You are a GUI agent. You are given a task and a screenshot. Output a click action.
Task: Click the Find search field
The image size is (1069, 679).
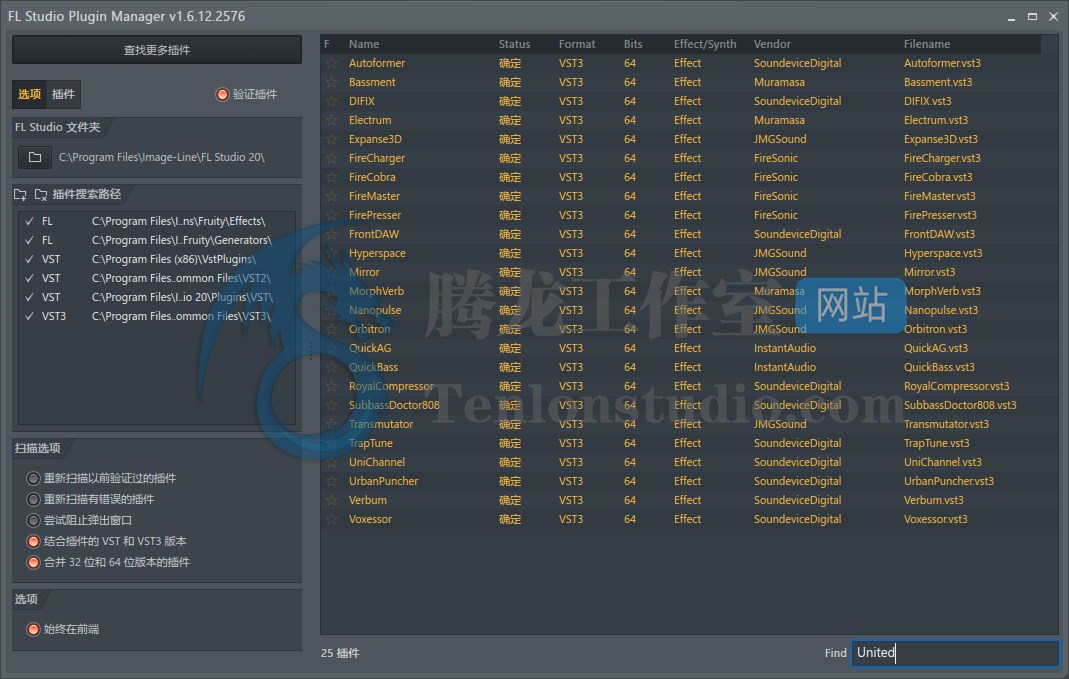pyautogui.click(x=955, y=653)
